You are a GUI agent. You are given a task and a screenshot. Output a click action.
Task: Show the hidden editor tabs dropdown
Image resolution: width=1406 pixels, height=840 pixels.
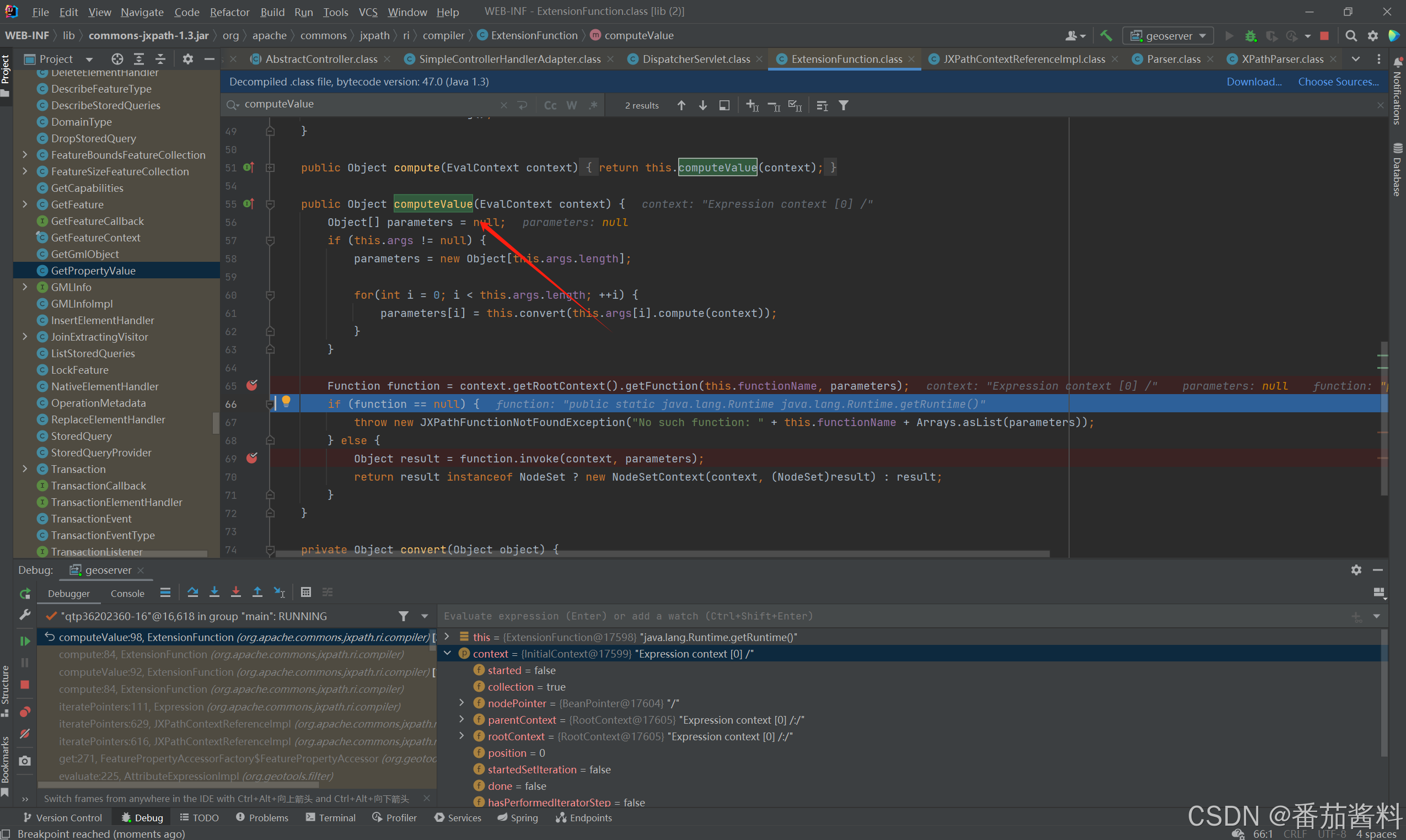pyautogui.click(x=1356, y=59)
